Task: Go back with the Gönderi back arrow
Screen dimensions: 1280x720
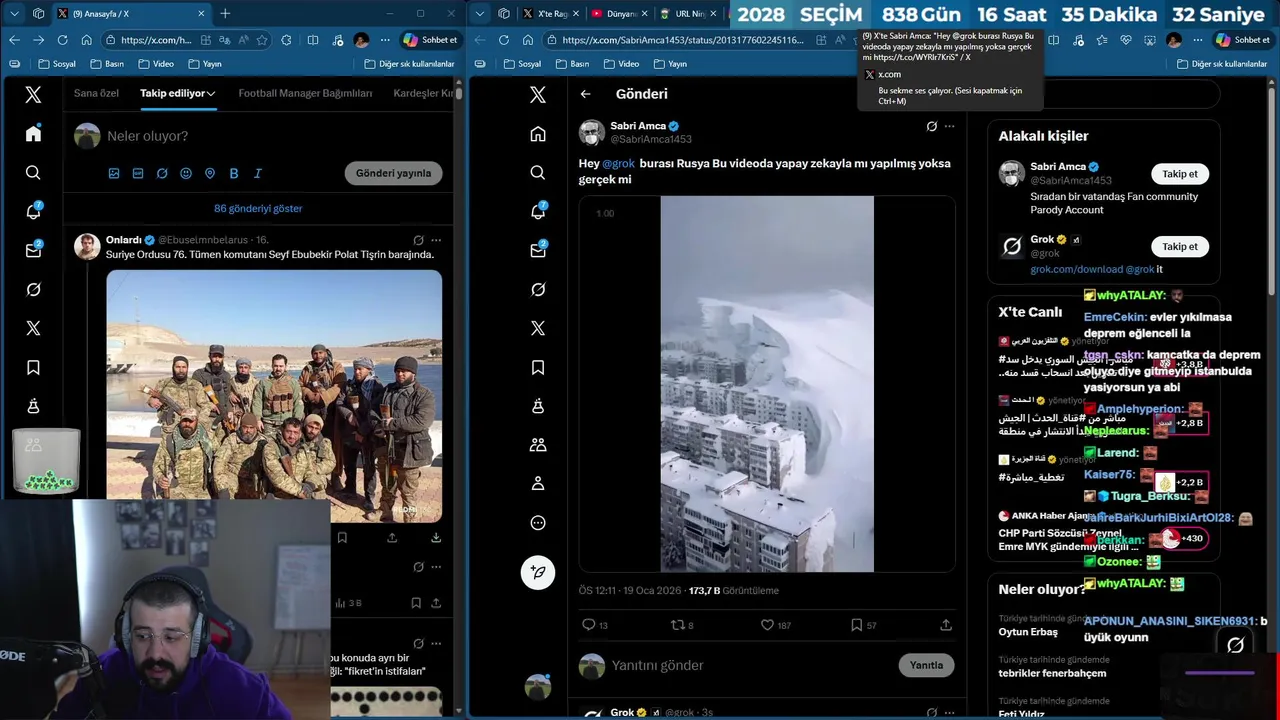Action: tap(586, 94)
